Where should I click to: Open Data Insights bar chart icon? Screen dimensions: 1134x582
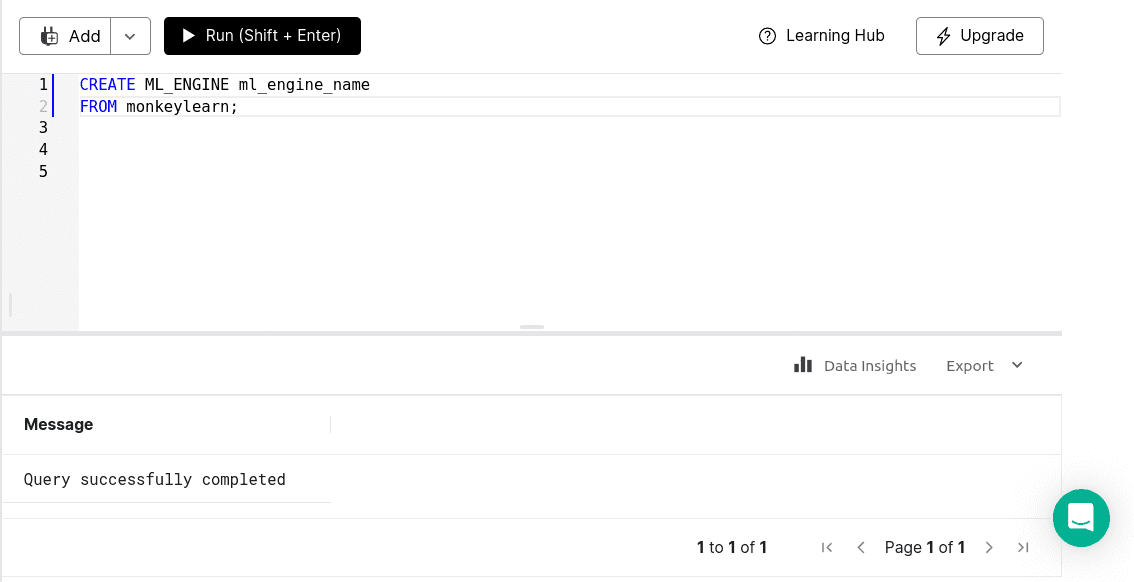coord(803,364)
